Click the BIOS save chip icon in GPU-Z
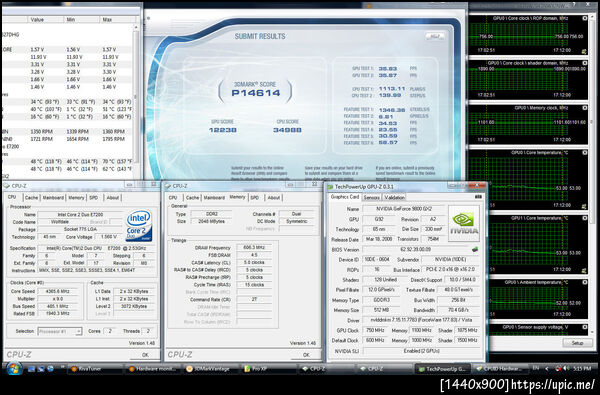Screen dimensions: 600x395 475,249
